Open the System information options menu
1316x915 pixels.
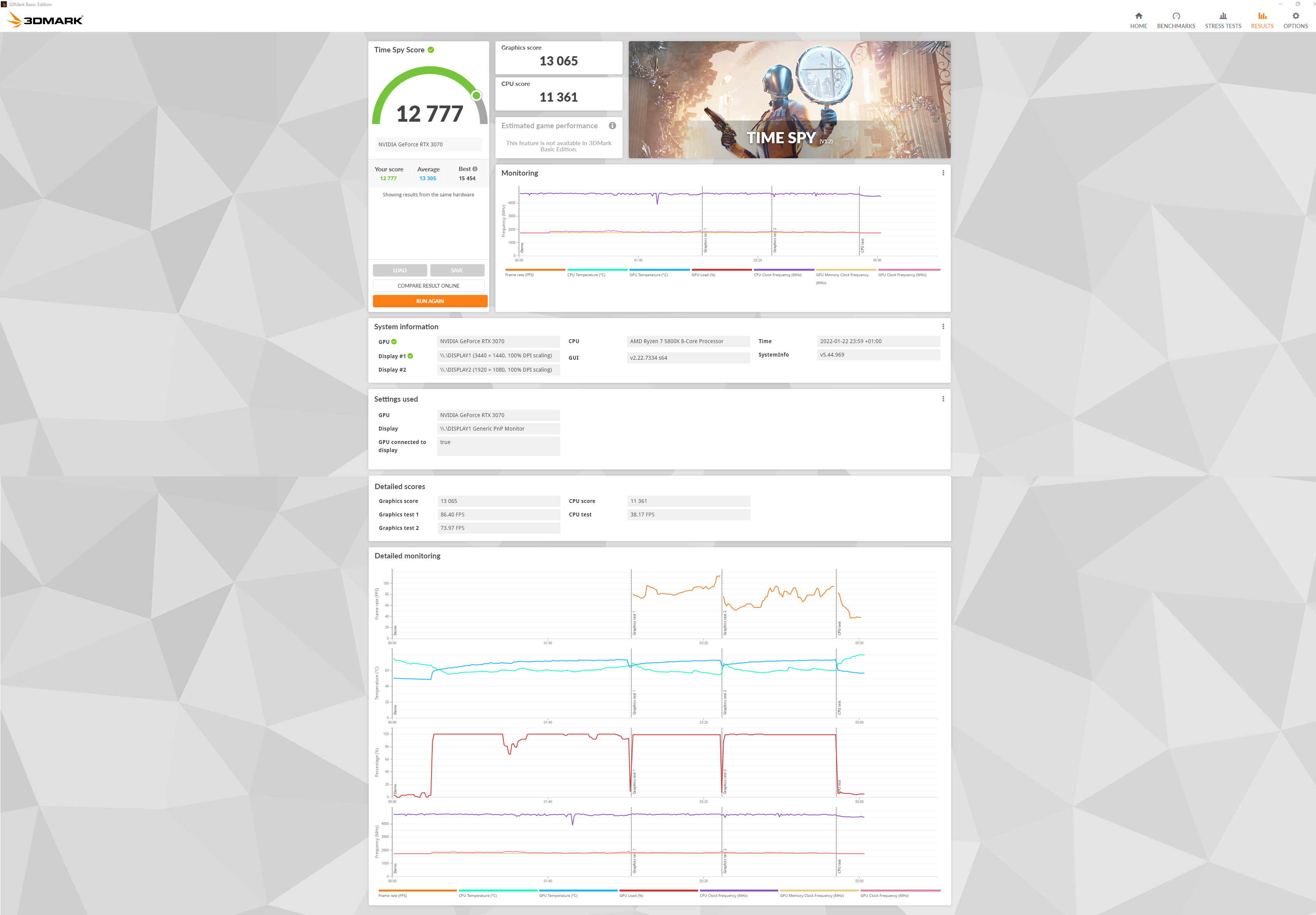coord(943,326)
